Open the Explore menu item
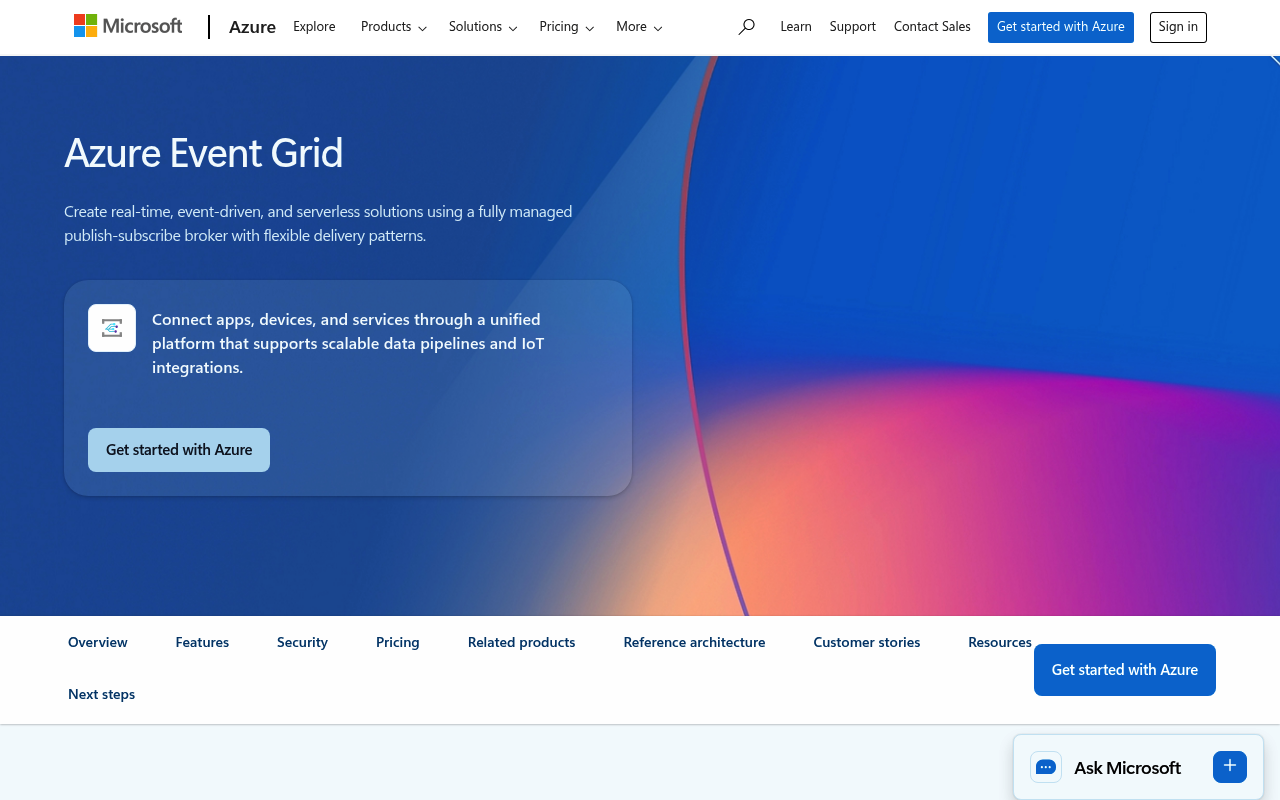 pyautogui.click(x=314, y=27)
